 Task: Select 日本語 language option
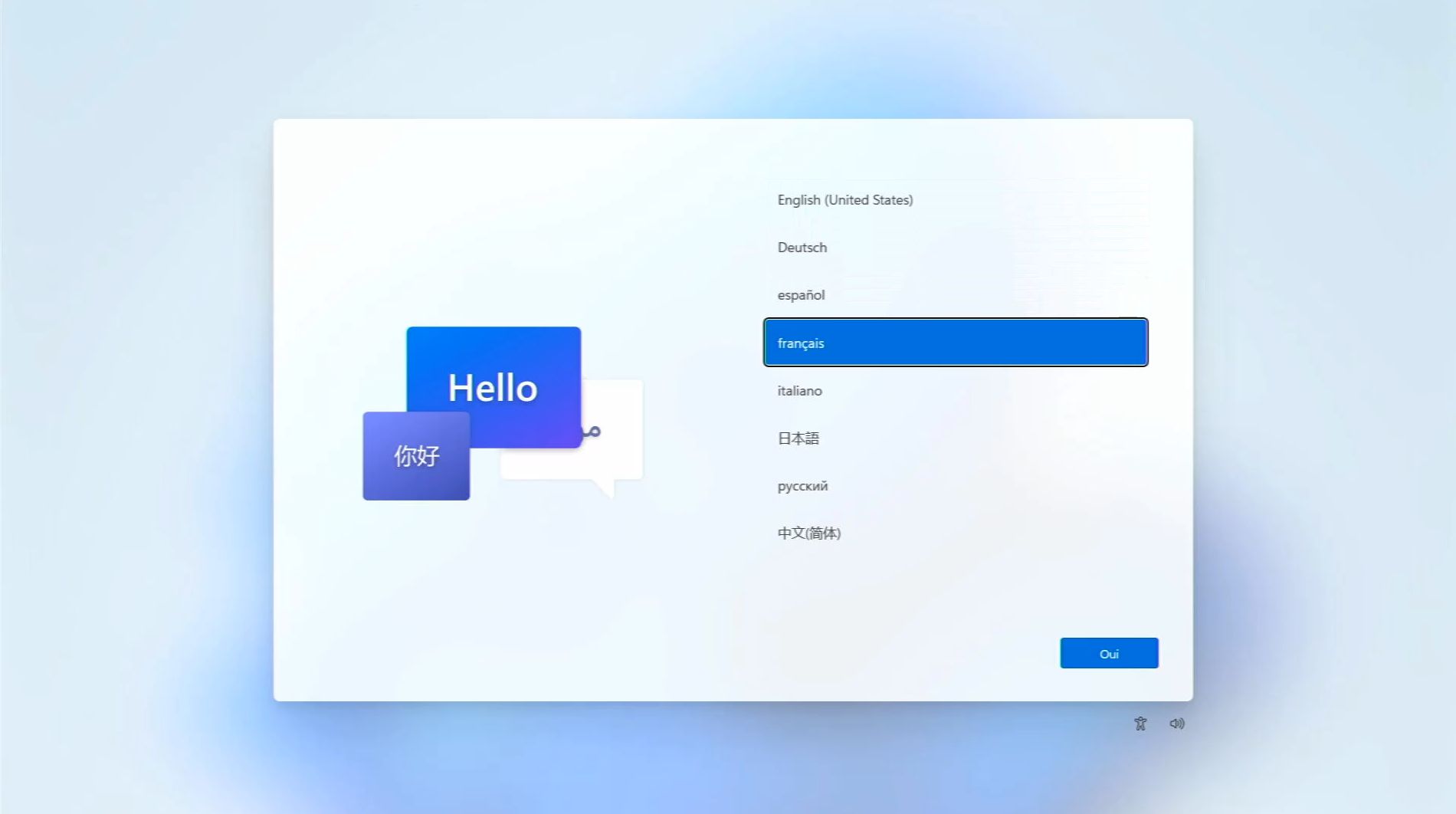coord(956,438)
